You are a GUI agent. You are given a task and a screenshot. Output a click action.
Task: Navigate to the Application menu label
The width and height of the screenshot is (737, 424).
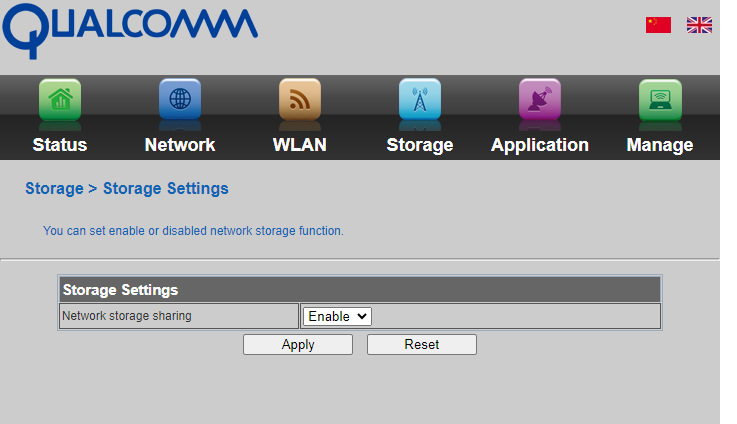pyautogui.click(x=540, y=145)
